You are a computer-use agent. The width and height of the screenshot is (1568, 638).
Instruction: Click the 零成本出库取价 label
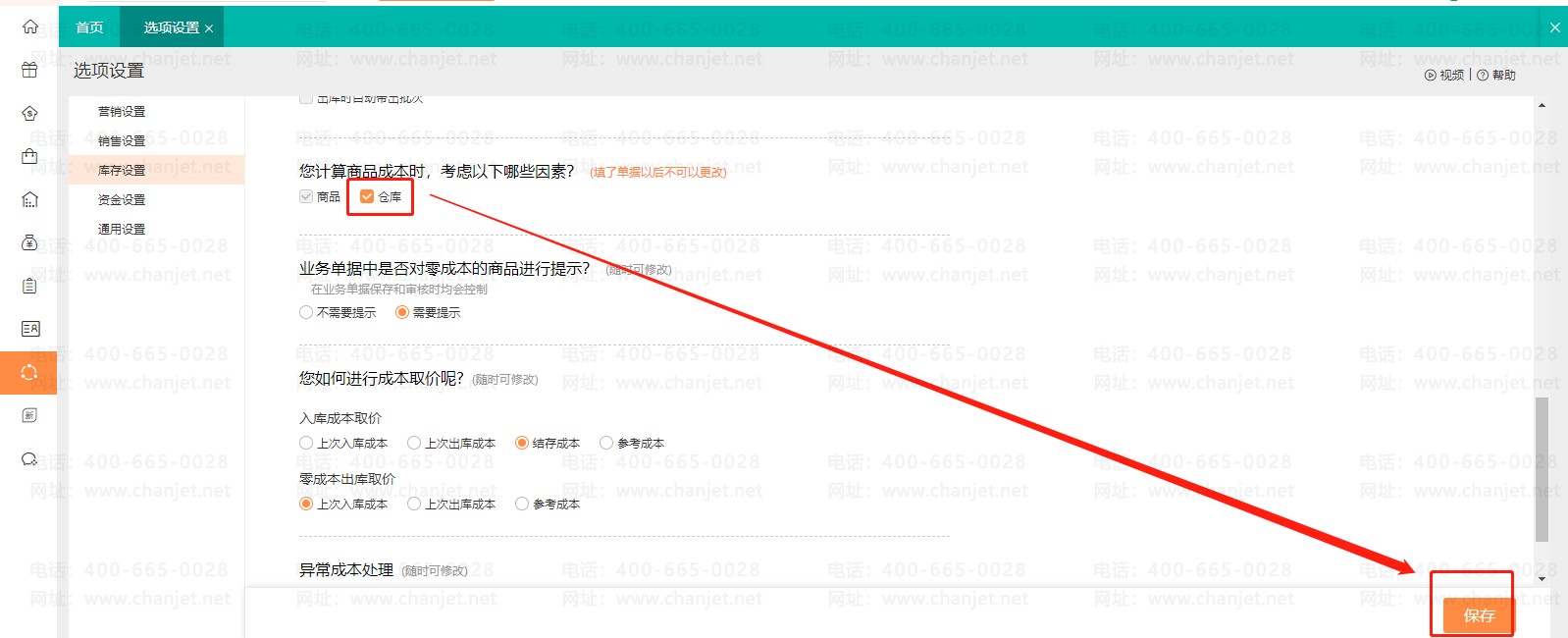point(347,479)
